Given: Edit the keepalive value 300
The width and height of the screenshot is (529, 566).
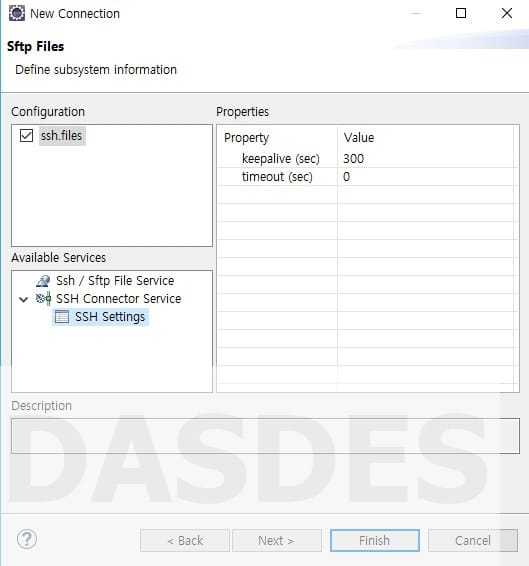Looking at the screenshot, I should coord(425,158).
